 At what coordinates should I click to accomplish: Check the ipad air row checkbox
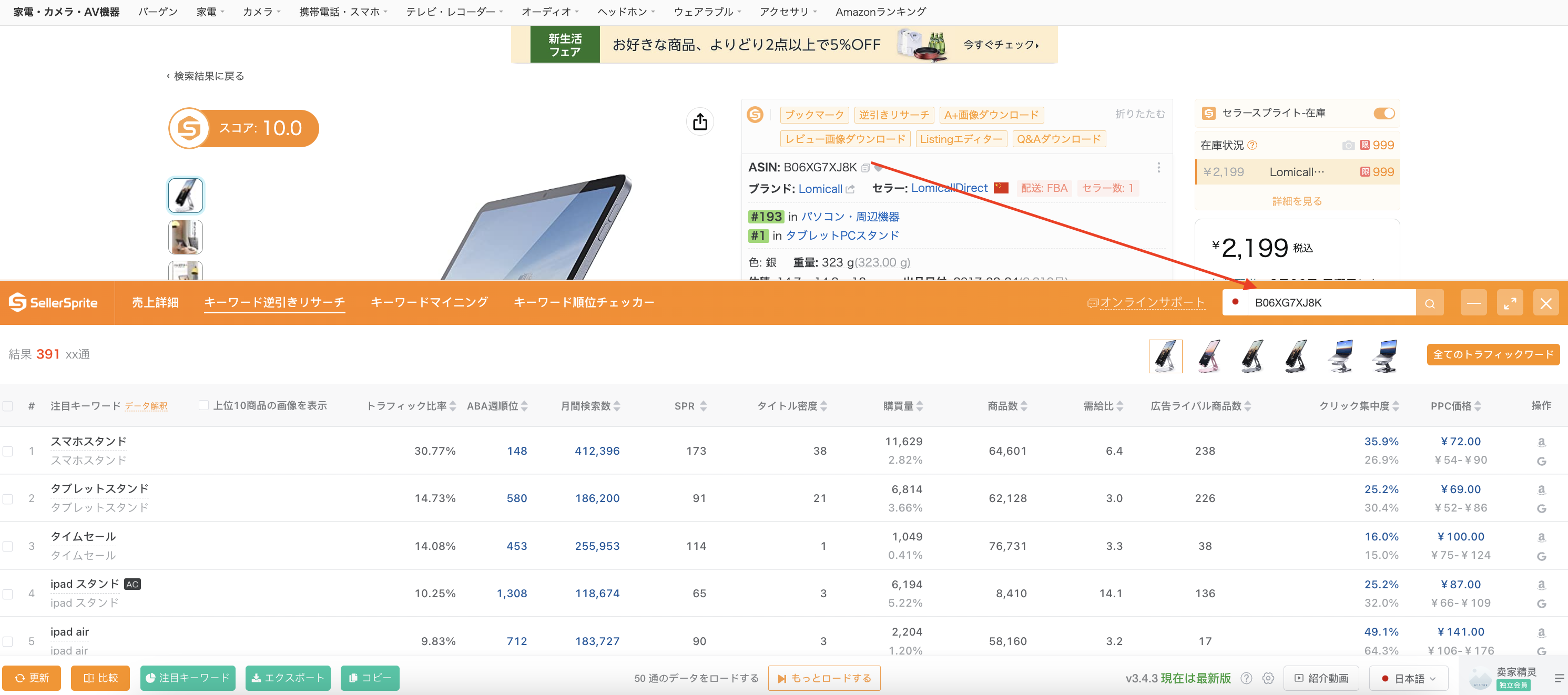[x=8, y=641]
